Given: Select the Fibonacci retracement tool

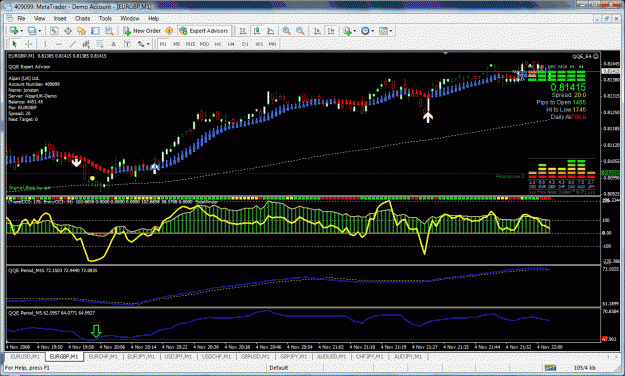Looking at the screenshot, I should click(100, 44).
